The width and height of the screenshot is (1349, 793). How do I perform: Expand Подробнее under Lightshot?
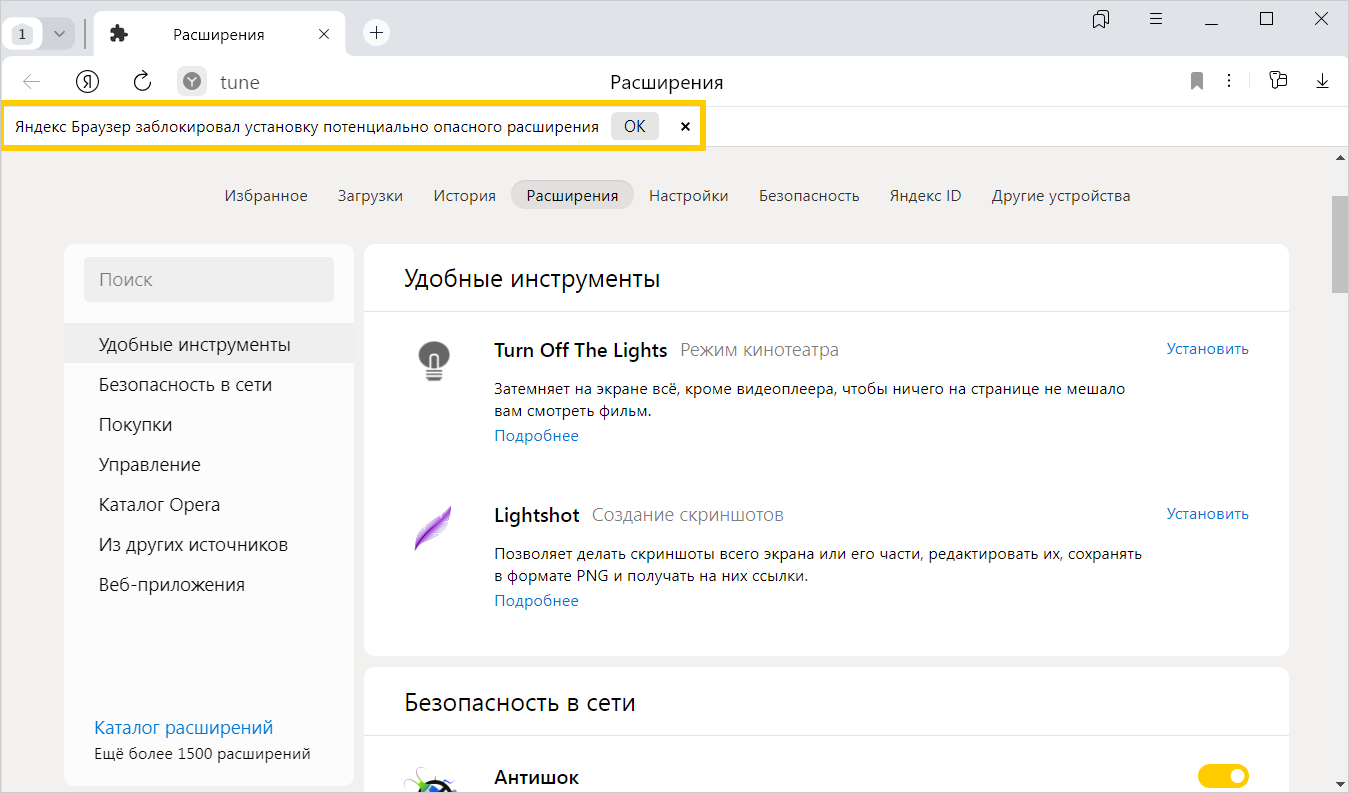pyautogui.click(x=536, y=601)
